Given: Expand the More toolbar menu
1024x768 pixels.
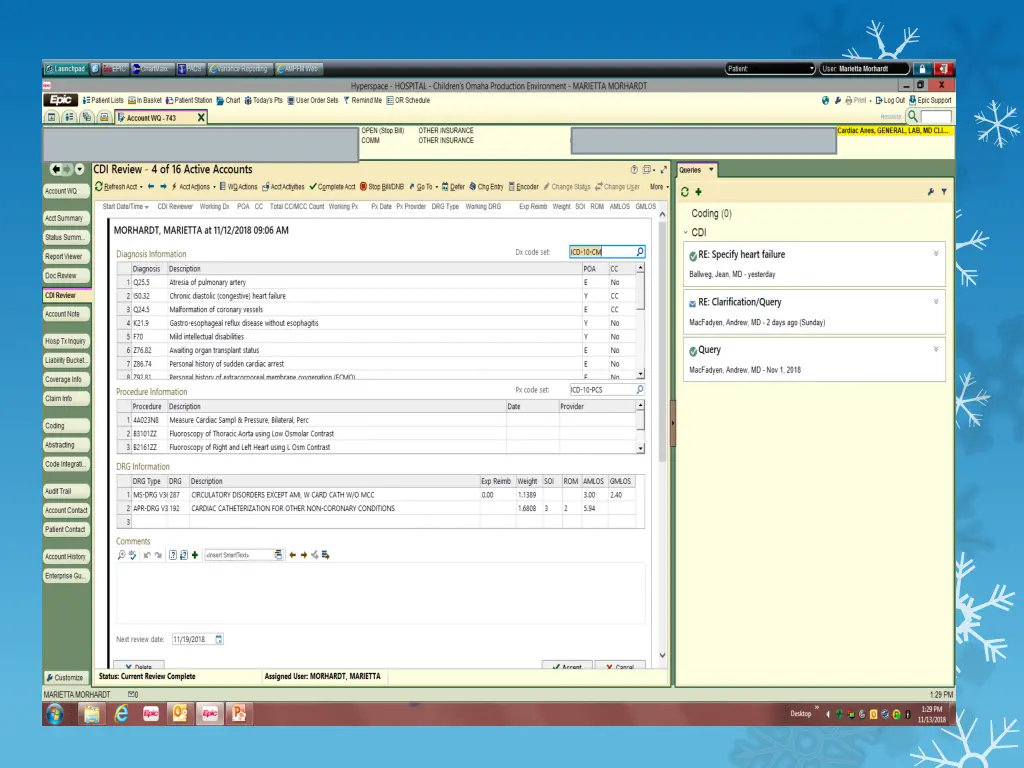Looking at the screenshot, I should 659,187.
